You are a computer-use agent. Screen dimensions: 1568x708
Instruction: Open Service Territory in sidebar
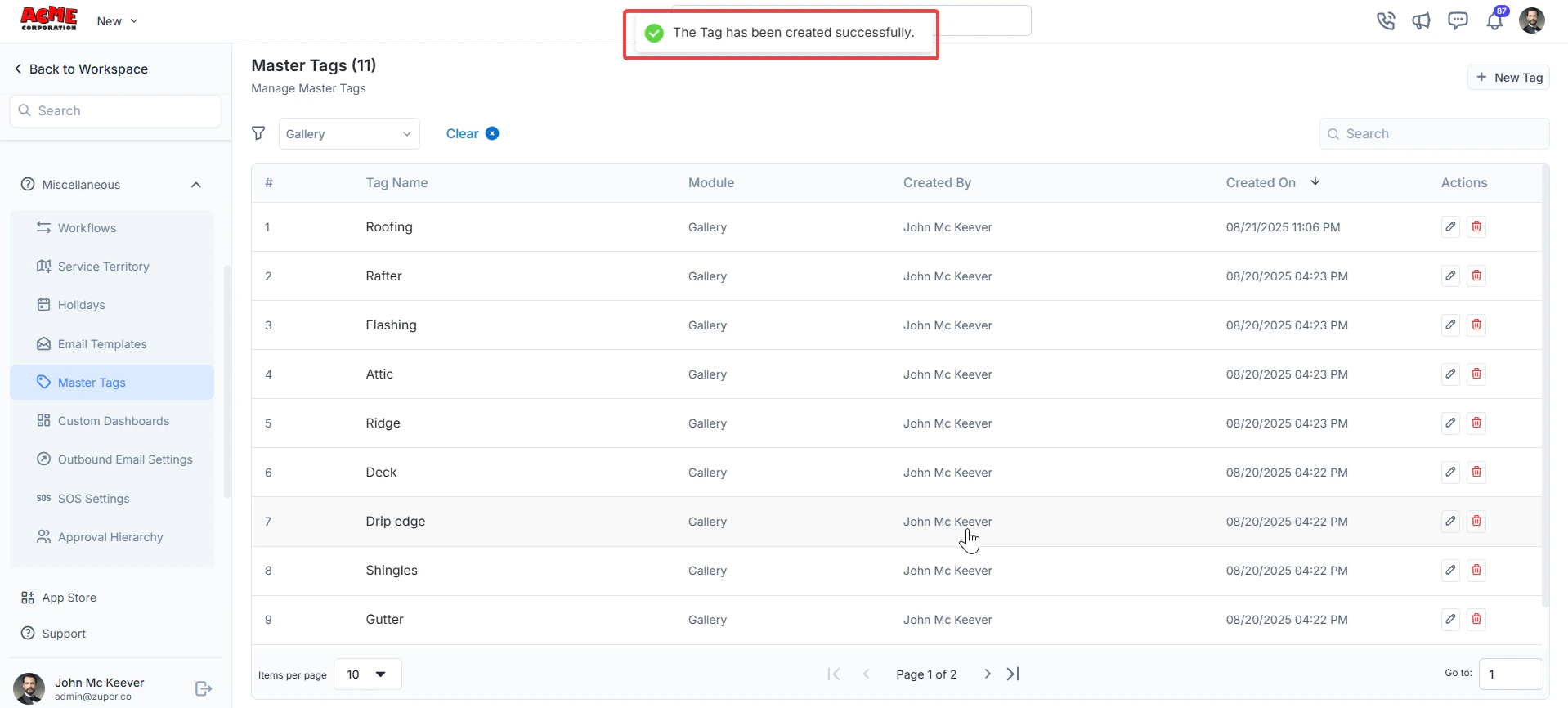tap(112, 267)
